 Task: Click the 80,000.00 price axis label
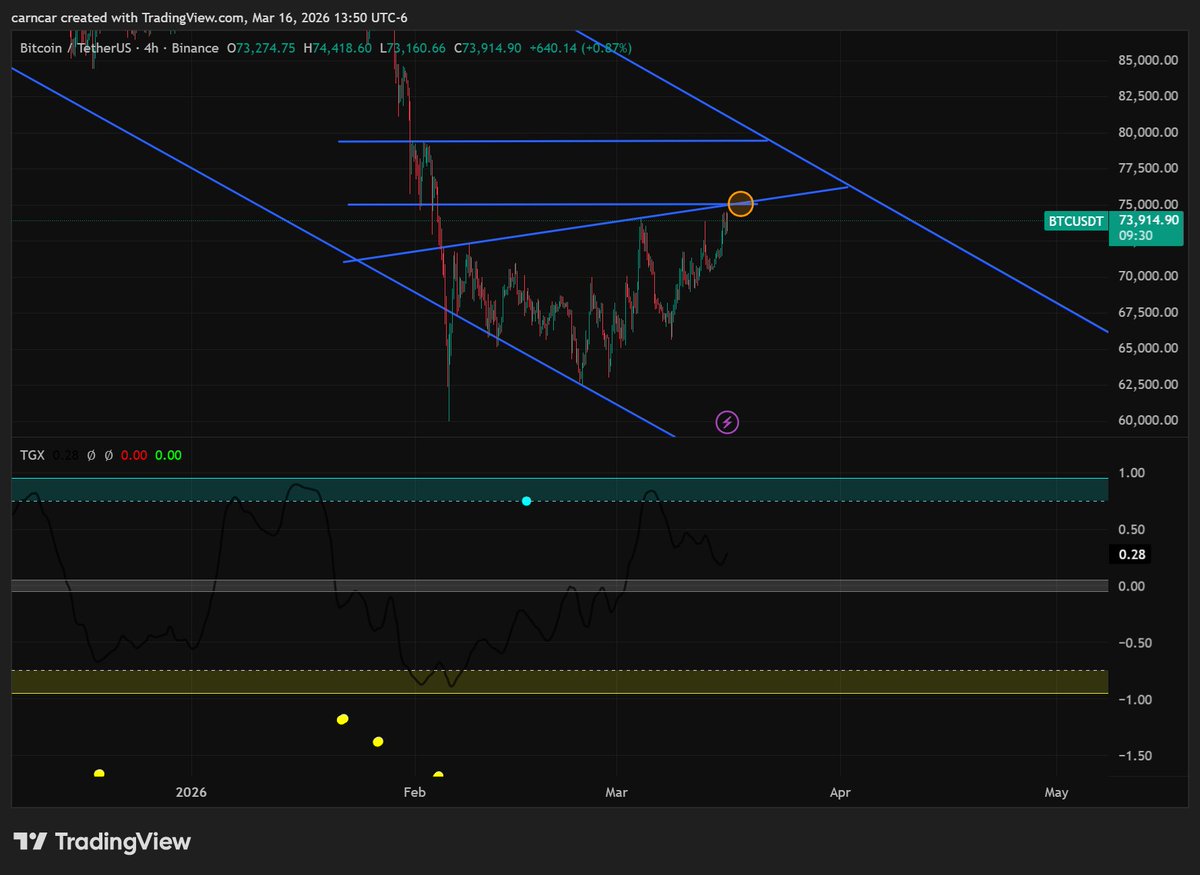click(1149, 132)
